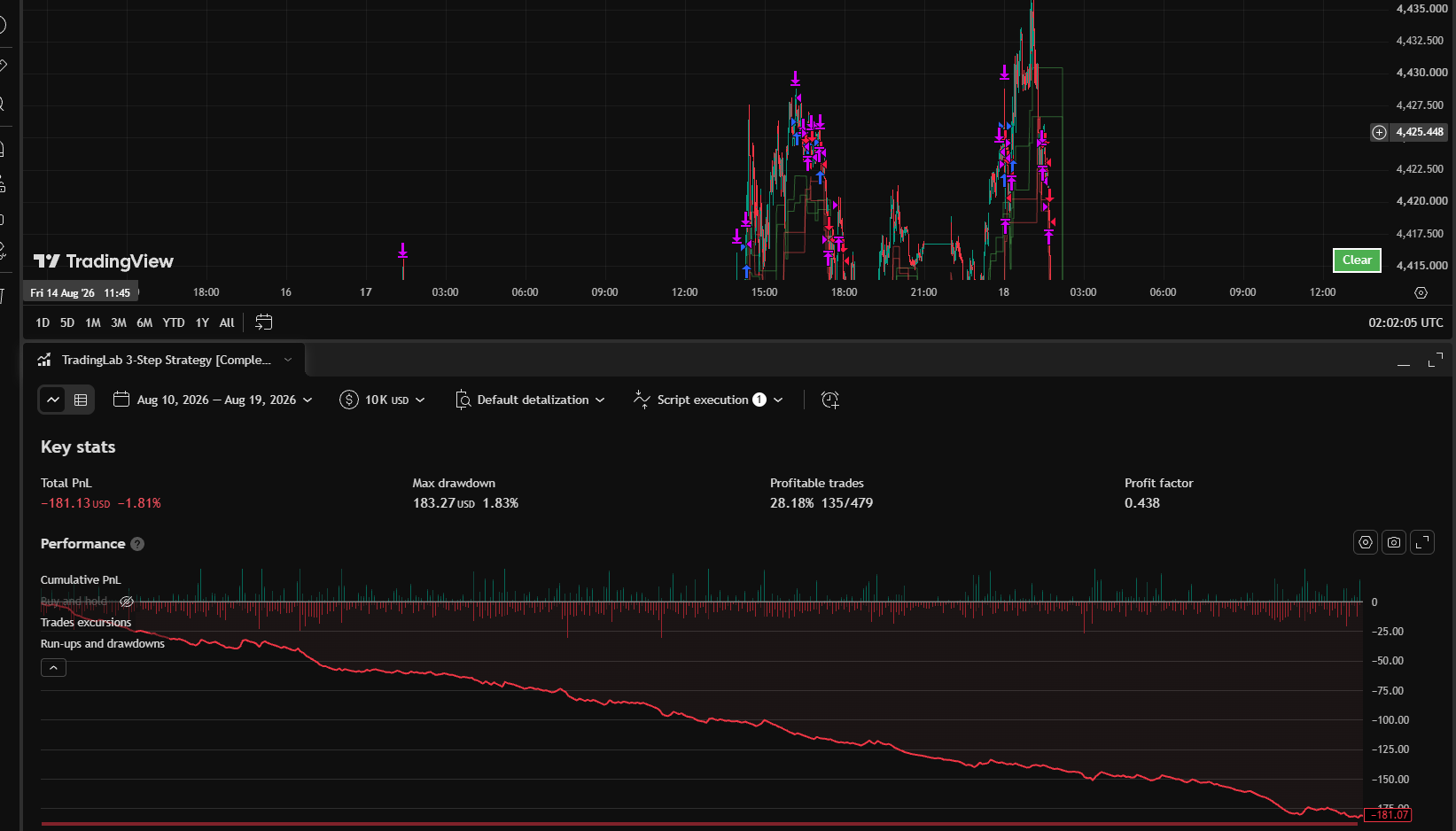Viewport: 1456px width, 831px height.
Task: Click the plus icon beside price 4,425.448
Action: point(1379,132)
